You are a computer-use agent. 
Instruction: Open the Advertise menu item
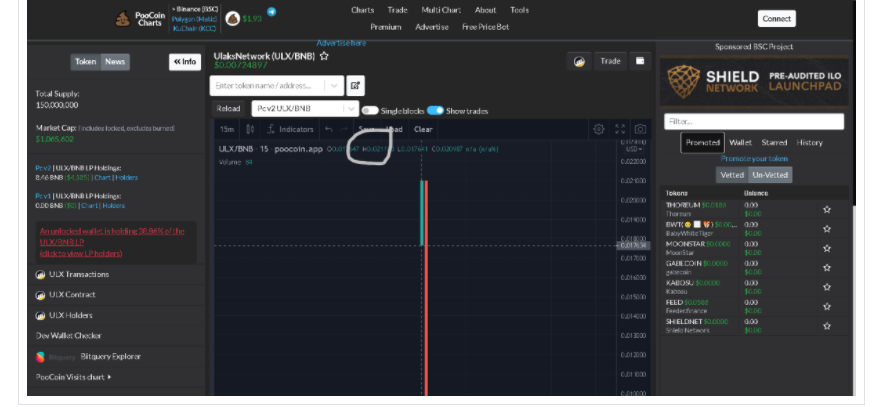coord(432,27)
